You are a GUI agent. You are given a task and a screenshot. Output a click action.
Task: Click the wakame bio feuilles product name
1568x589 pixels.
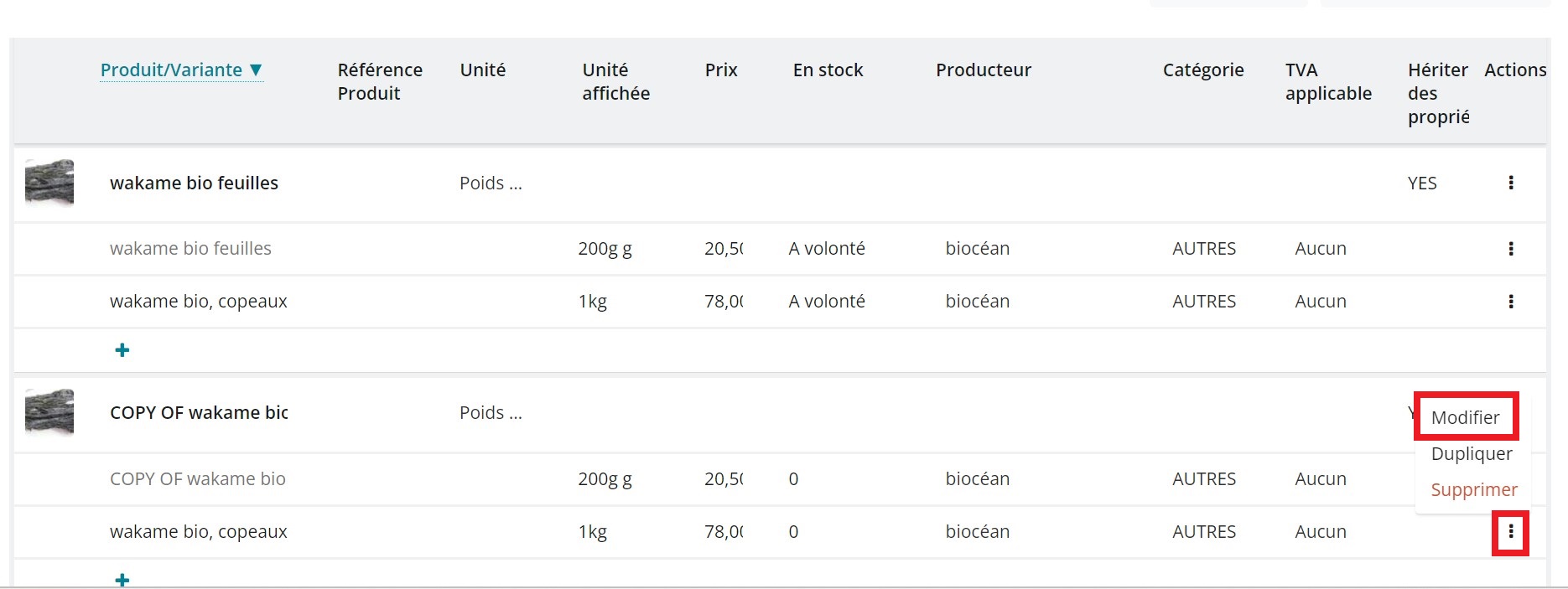[194, 183]
